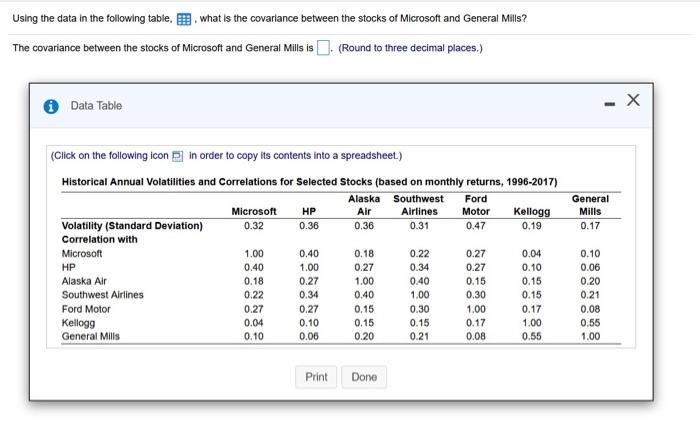Click Microsoft volatility value 0.32
The width and height of the screenshot is (700, 431).
point(254,226)
